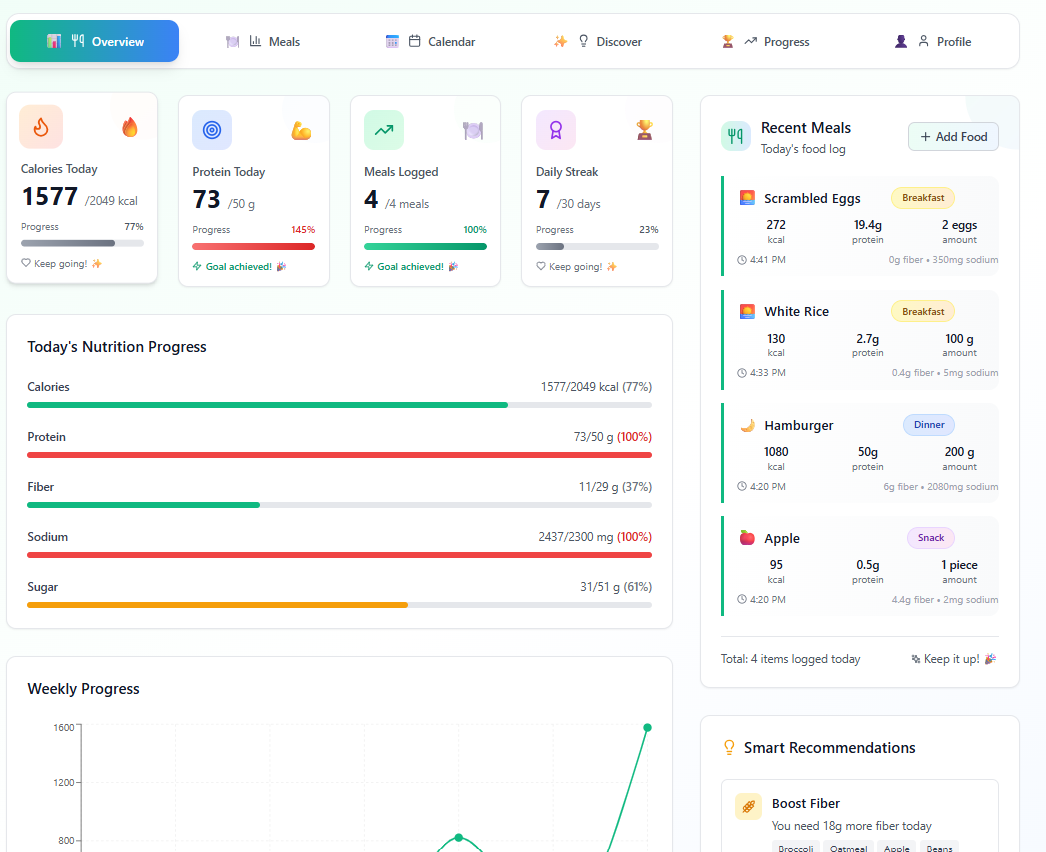The width and height of the screenshot is (1046, 852).
Task: Click the 'Today's Nutrition Progress' heading
Action: click(117, 347)
